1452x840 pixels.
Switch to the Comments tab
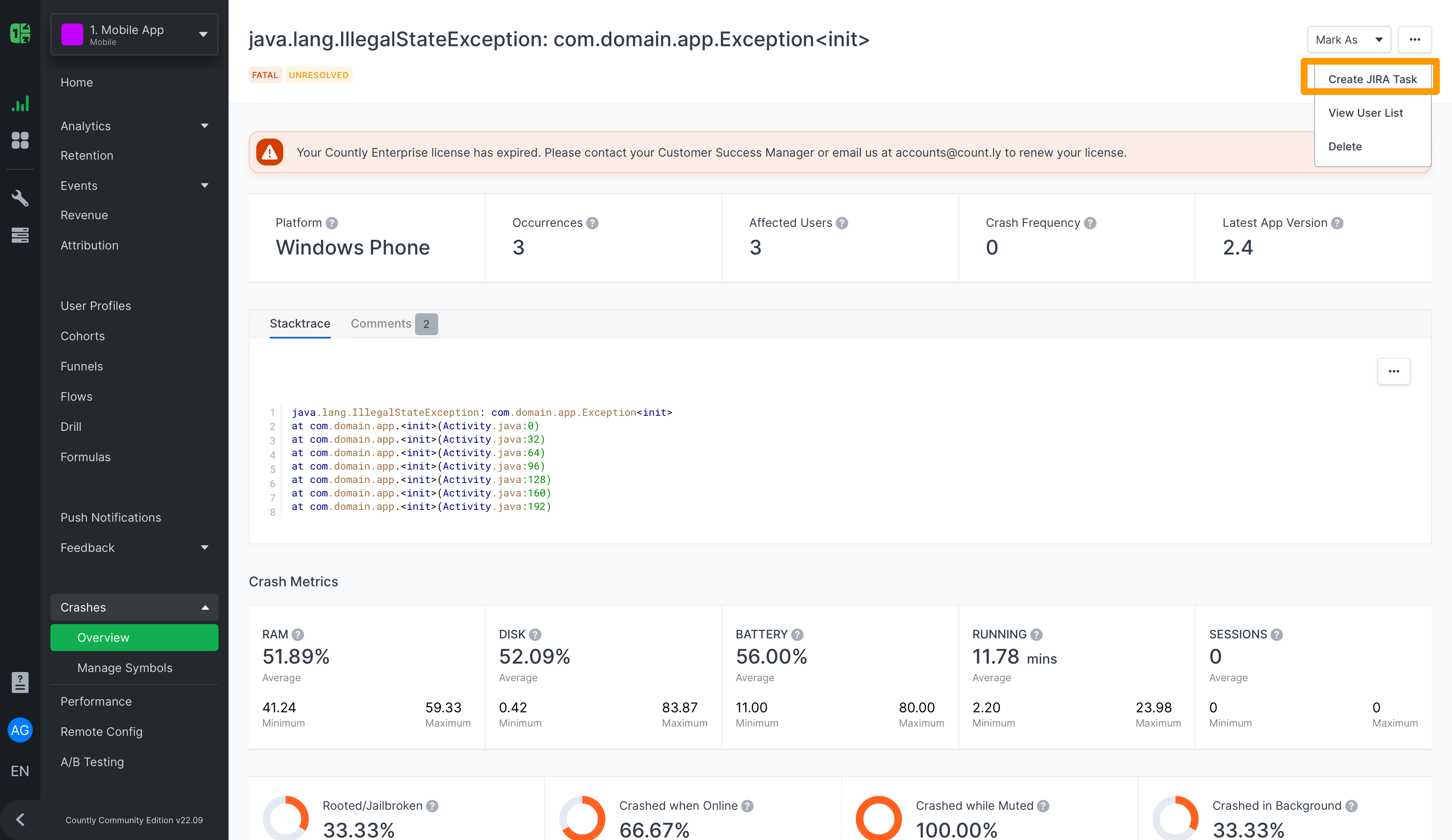[381, 323]
